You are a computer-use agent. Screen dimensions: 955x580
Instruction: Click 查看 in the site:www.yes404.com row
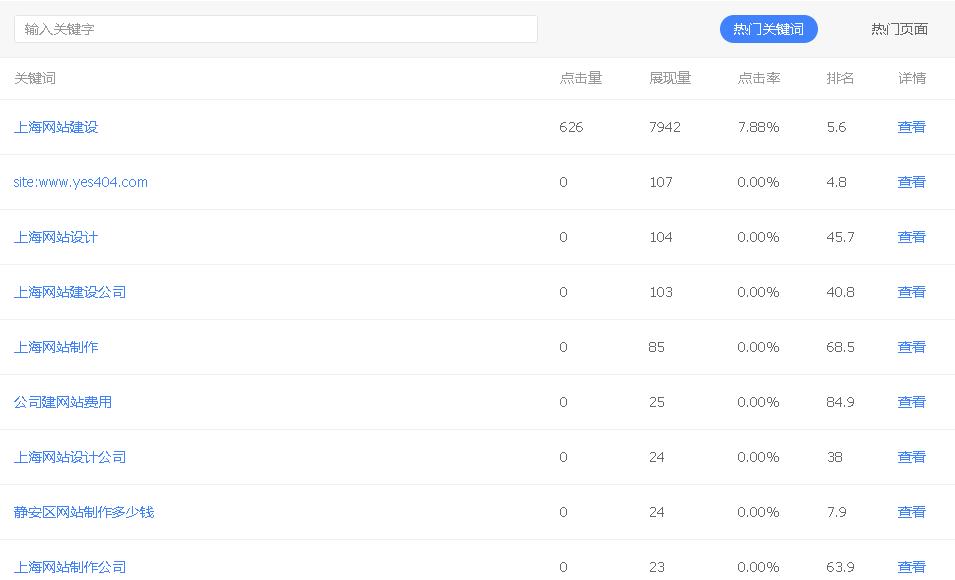911,182
